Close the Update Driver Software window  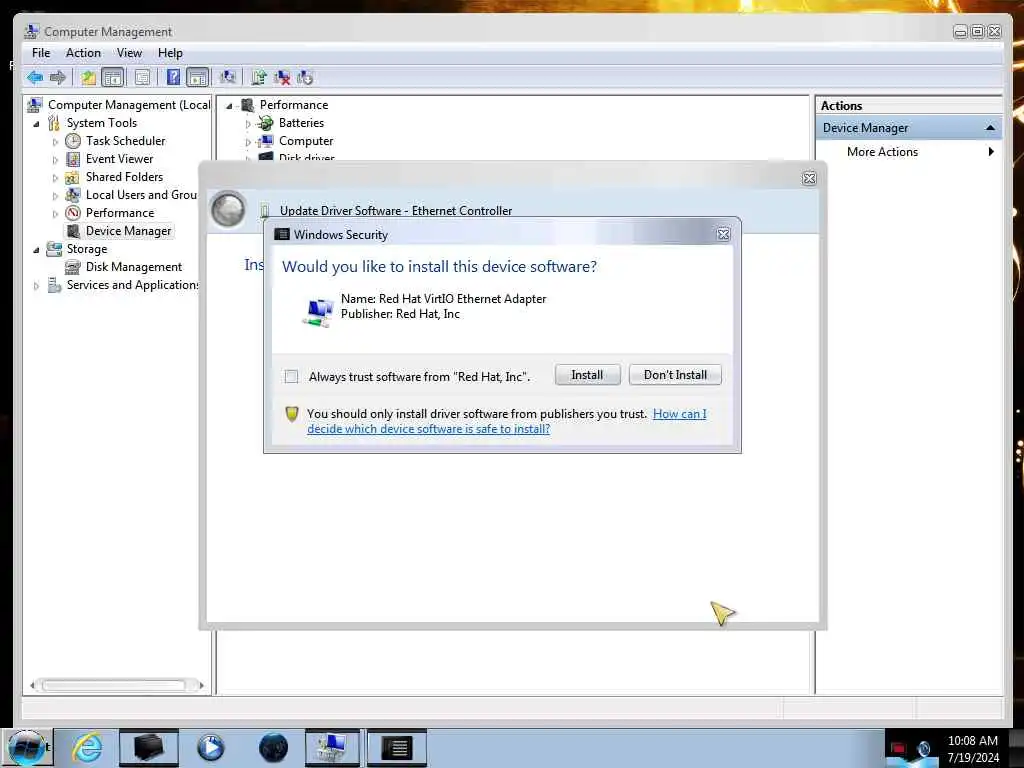808,178
